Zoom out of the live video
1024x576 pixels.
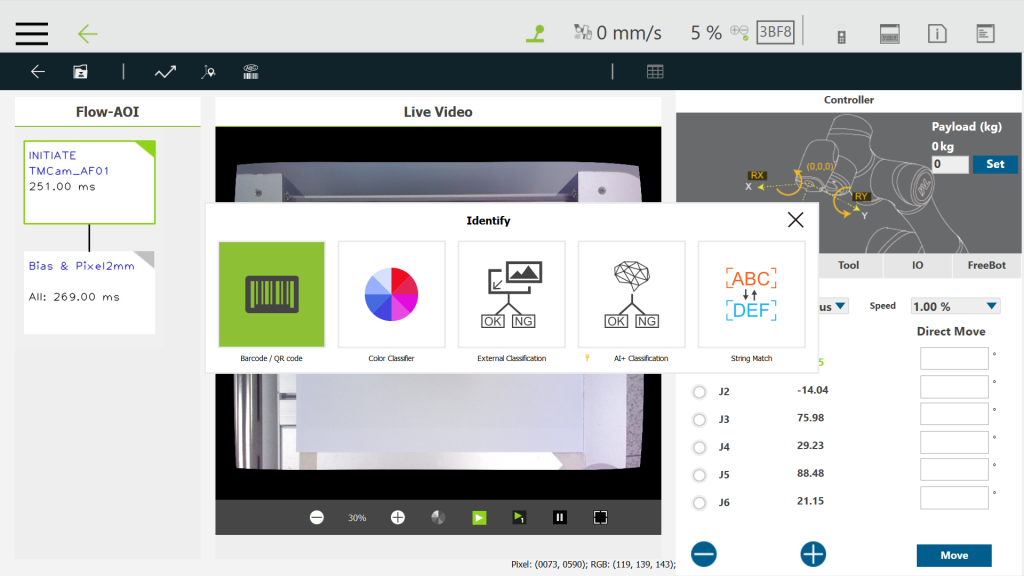coord(317,517)
